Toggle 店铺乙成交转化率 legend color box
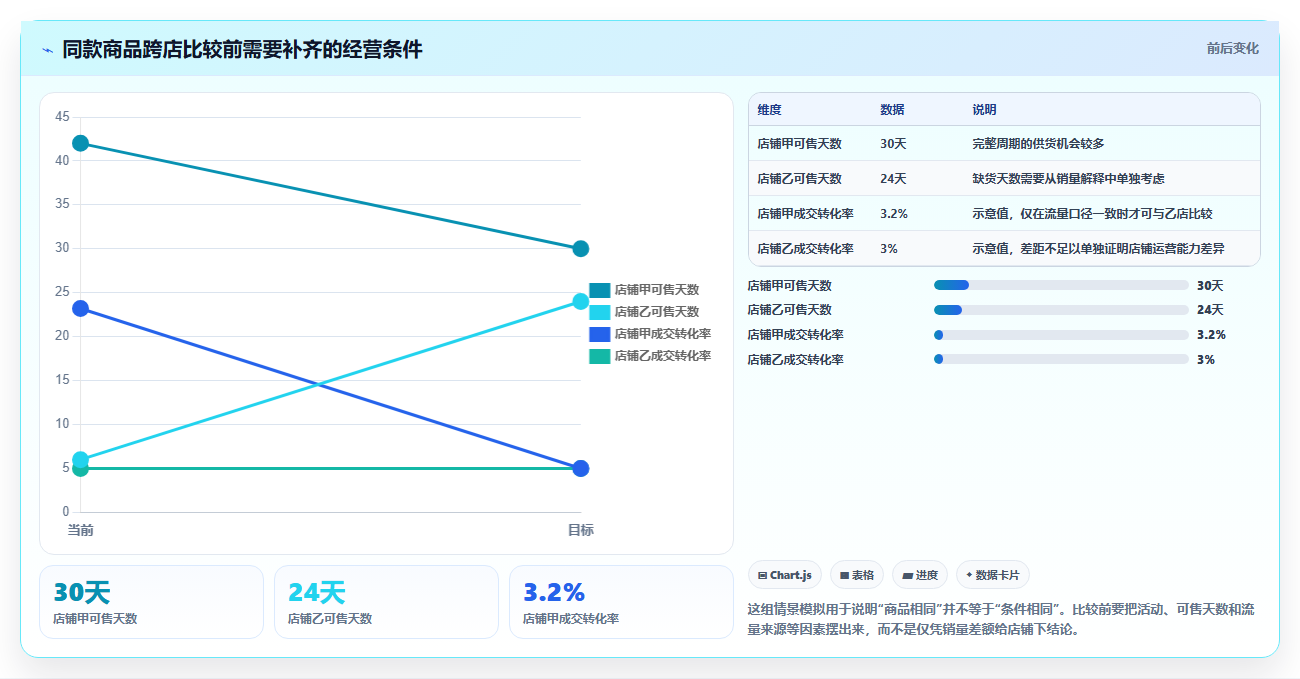 click(599, 356)
